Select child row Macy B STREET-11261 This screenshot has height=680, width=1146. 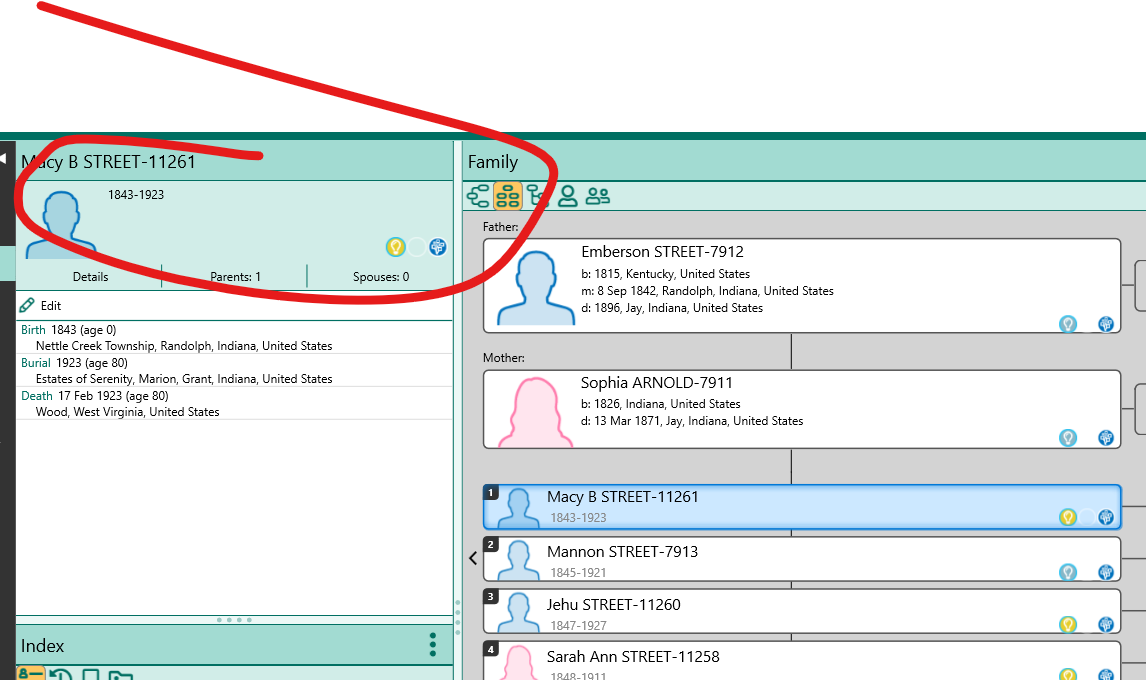[802, 507]
